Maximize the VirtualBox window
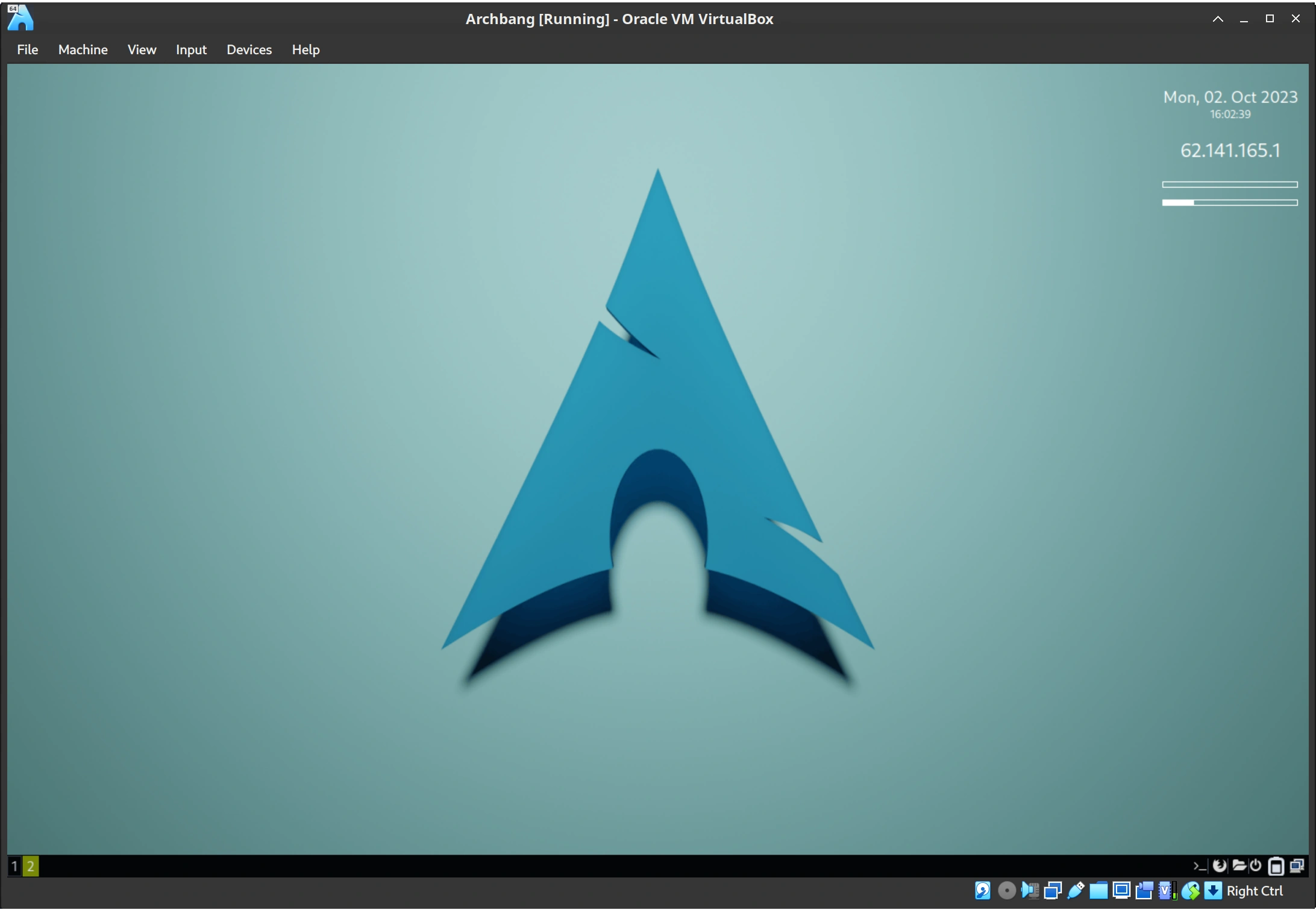The width and height of the screenshot is (1316, 910). coord(1270,19)
